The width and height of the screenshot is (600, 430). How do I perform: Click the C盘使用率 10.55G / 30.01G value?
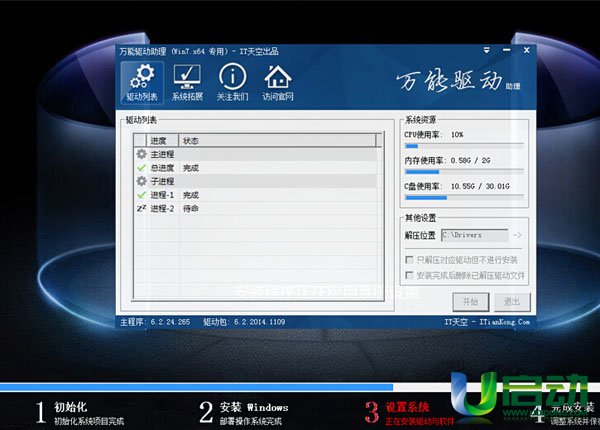click(480, 186)
